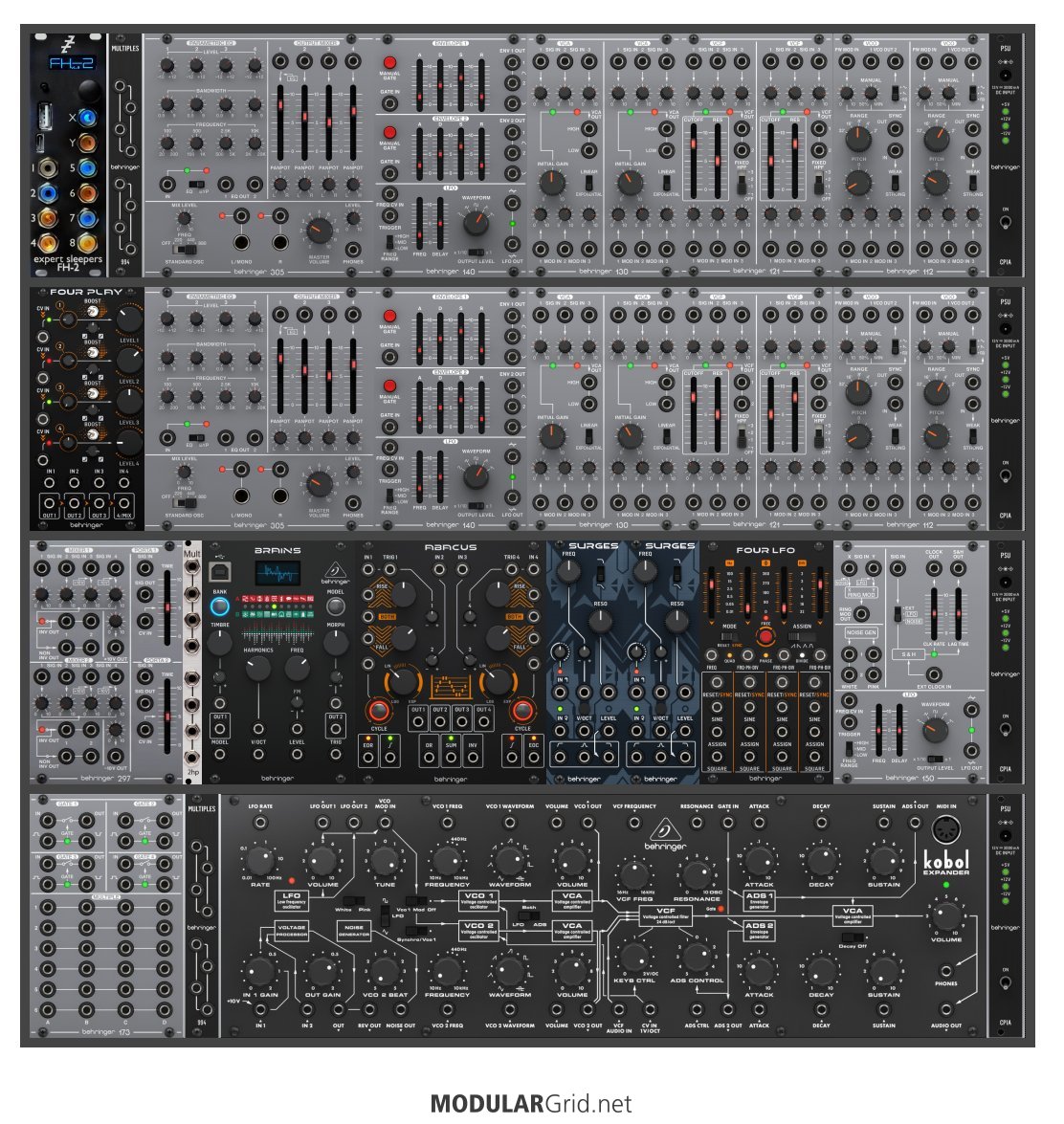Click the GATE IN jack on kobol expander

point(728,823)
